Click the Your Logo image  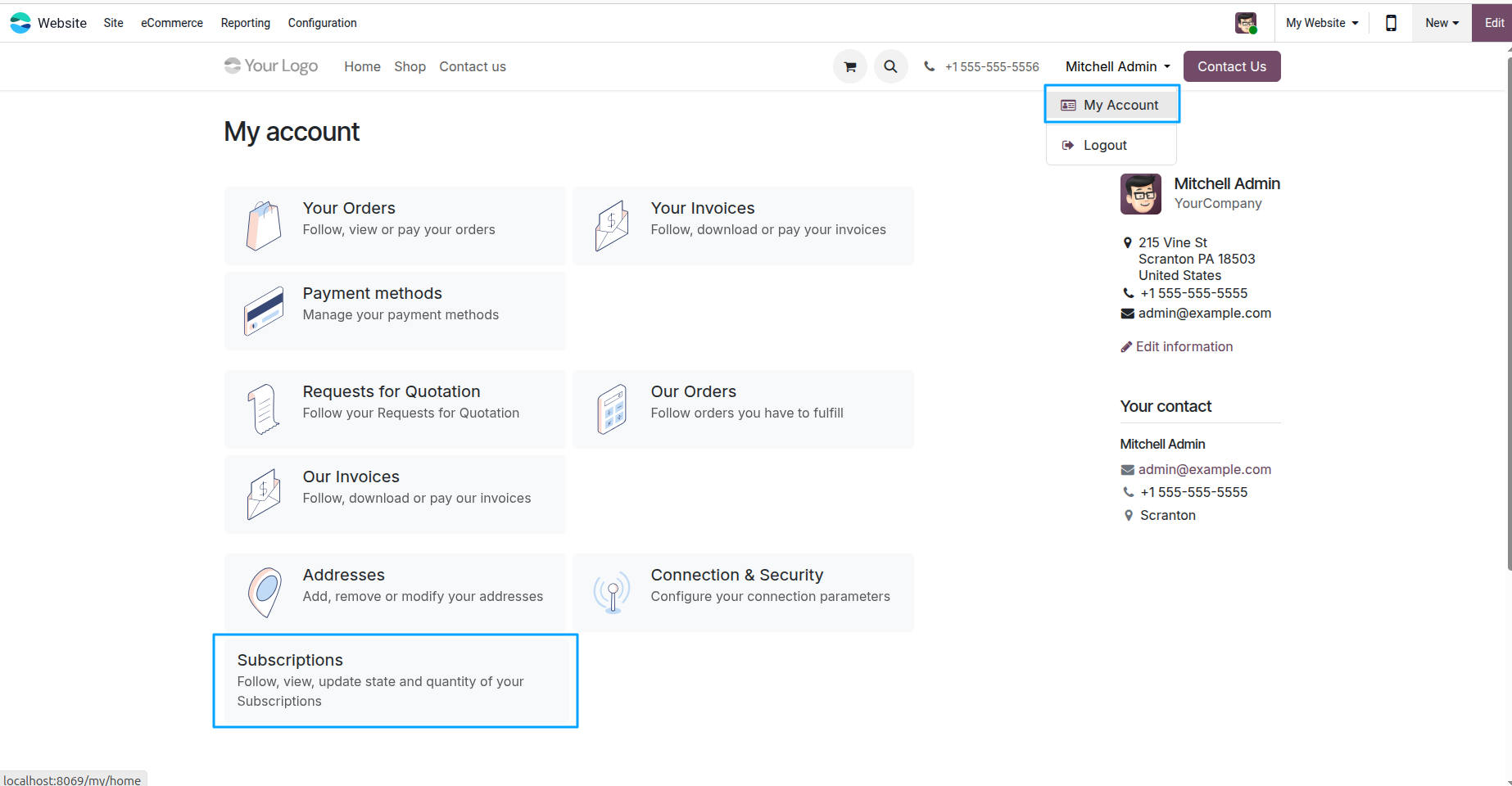(x=271, y=66)
